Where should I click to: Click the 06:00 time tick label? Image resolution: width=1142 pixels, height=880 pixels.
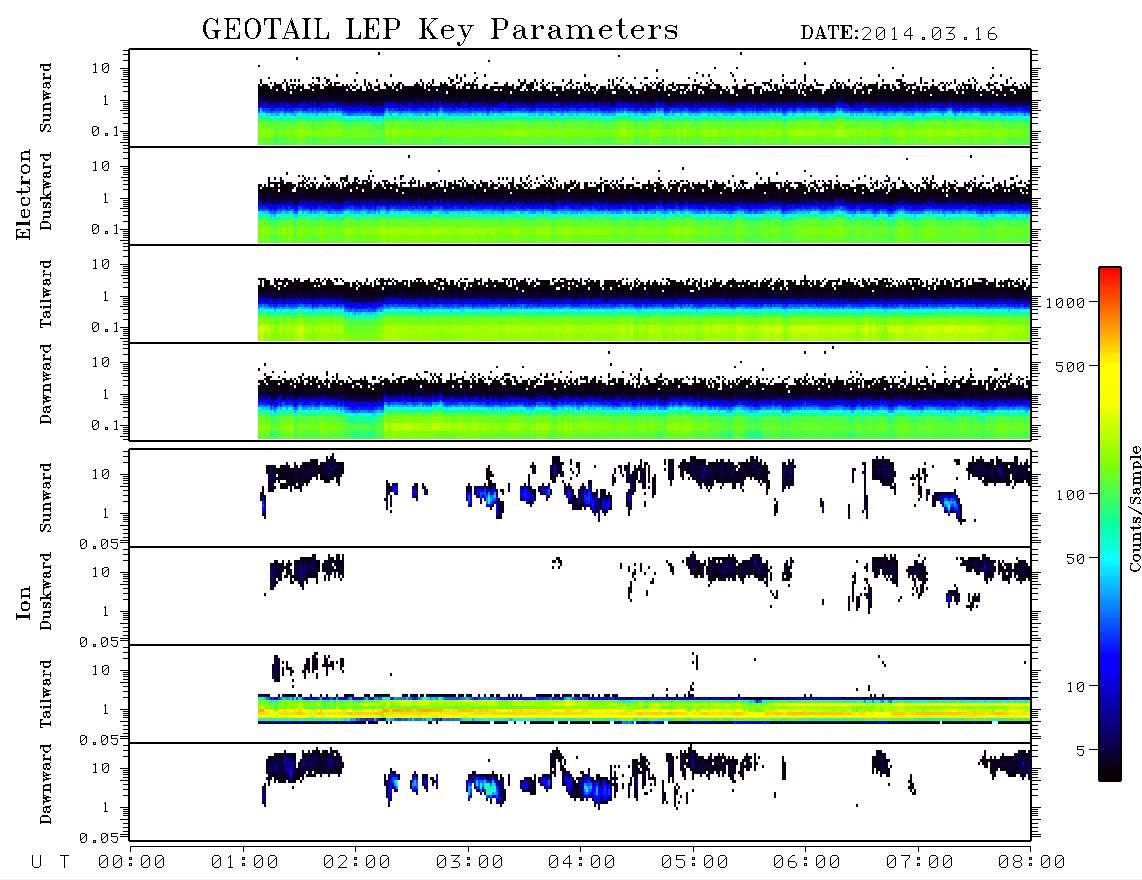(807, 863)
